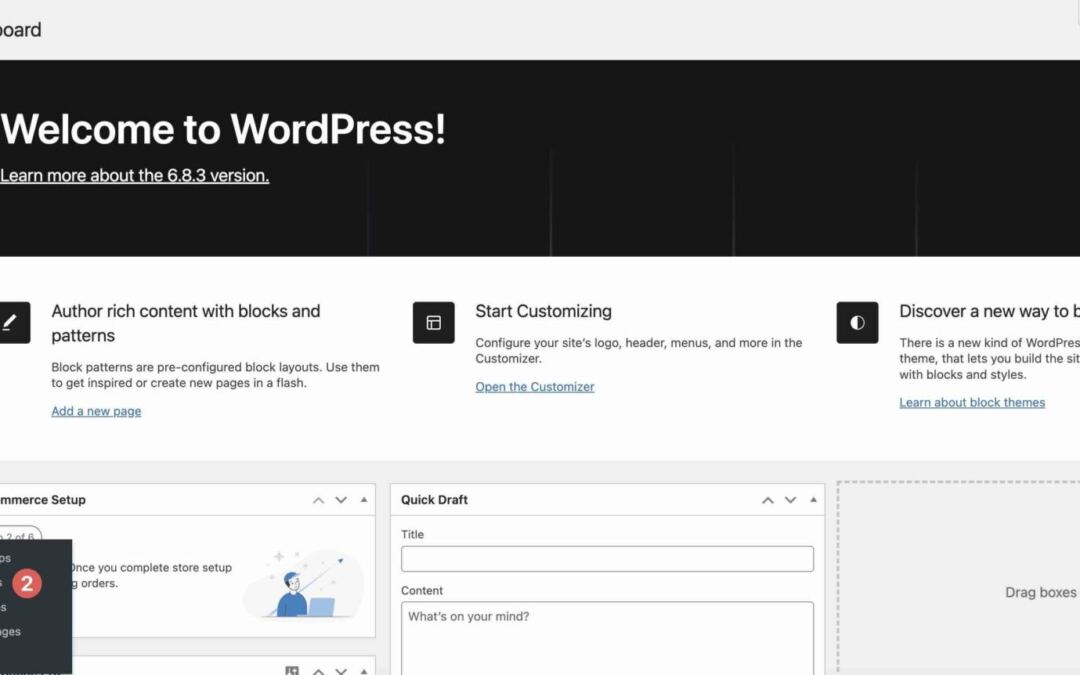Click the layout icon beside Start Customizing
This screenshot has width=1080, height=675.
click(433, 322)
